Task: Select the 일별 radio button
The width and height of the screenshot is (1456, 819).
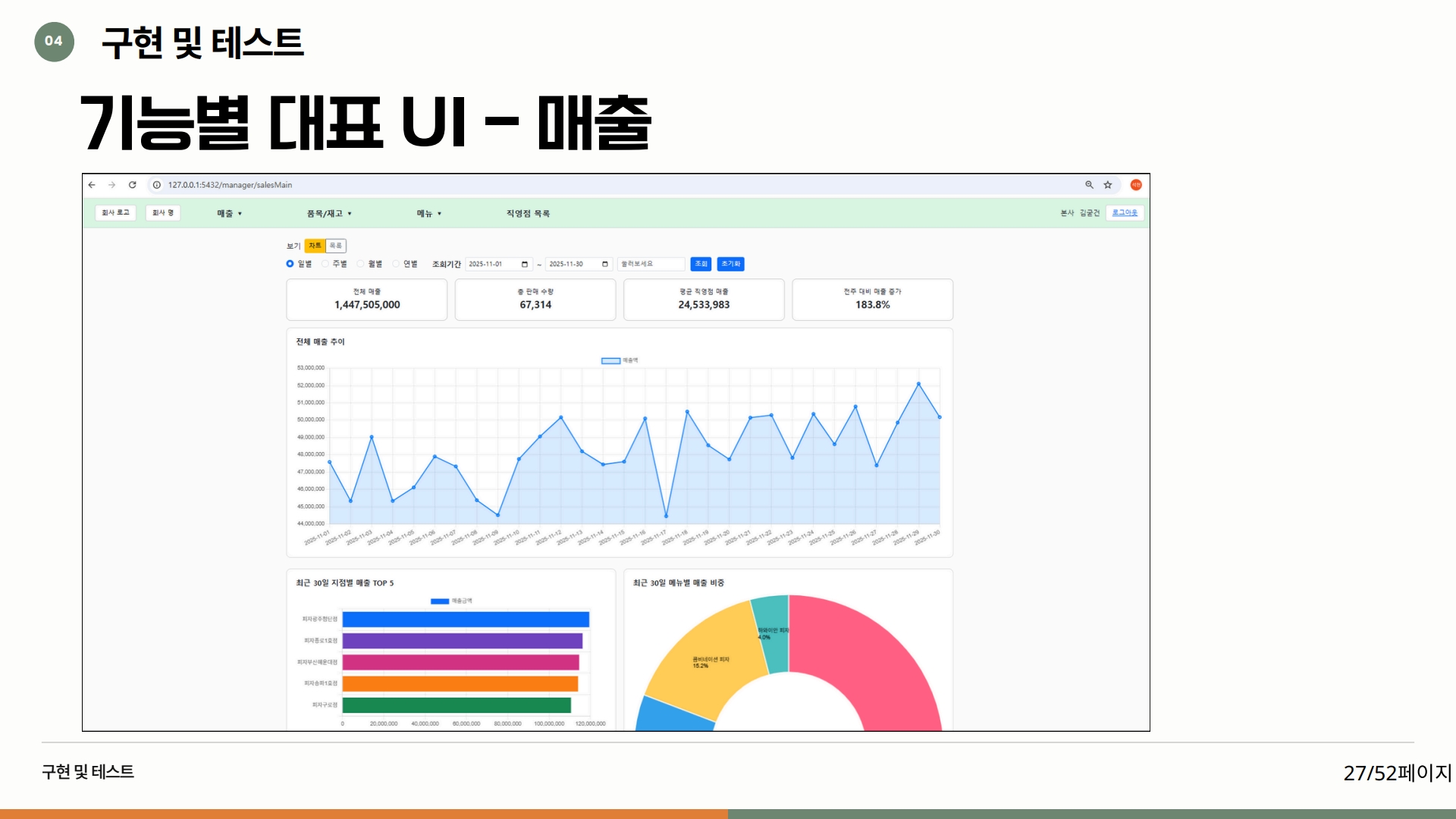Action: tap(290, 264)
